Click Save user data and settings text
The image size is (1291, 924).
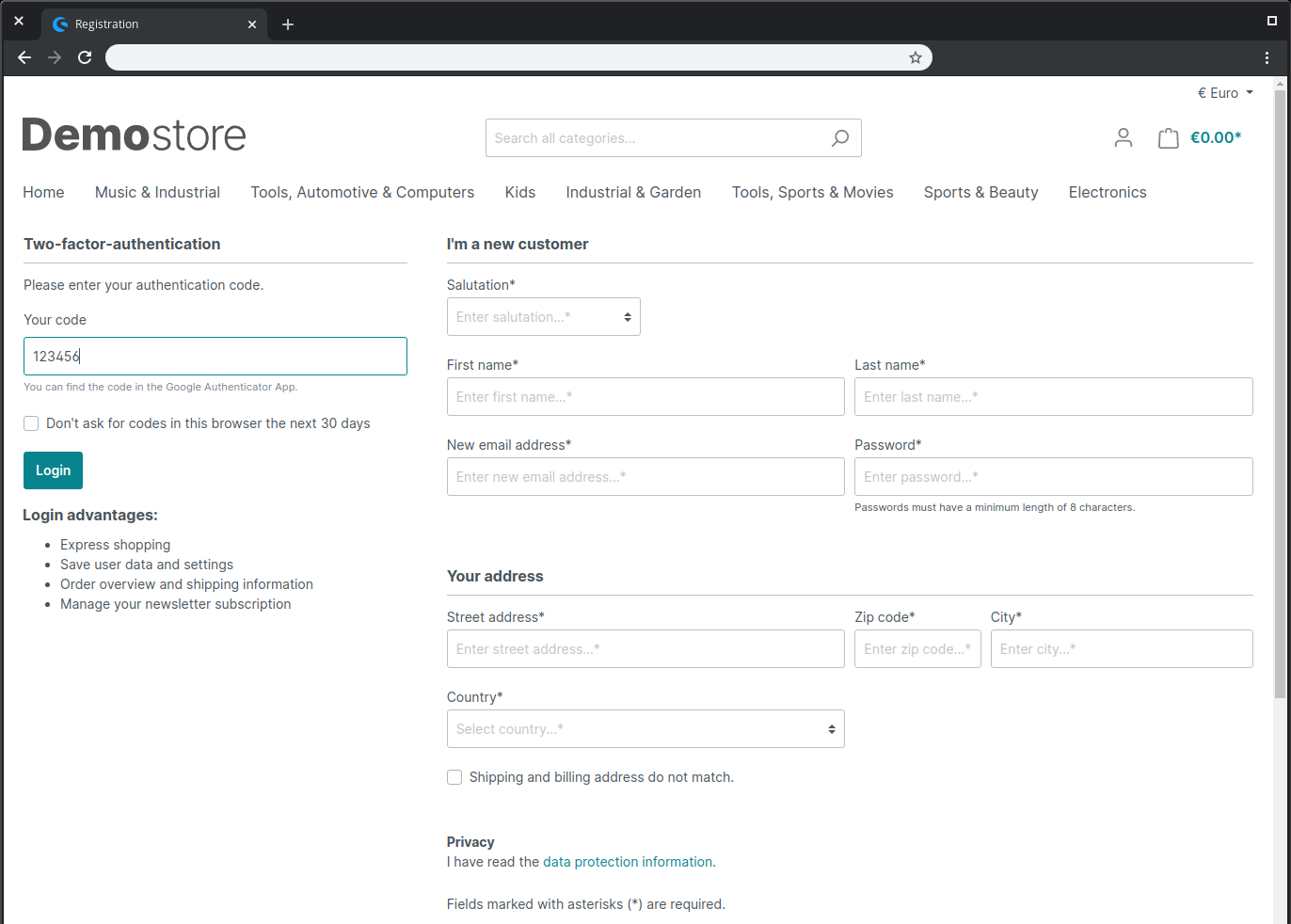(147, 565)
